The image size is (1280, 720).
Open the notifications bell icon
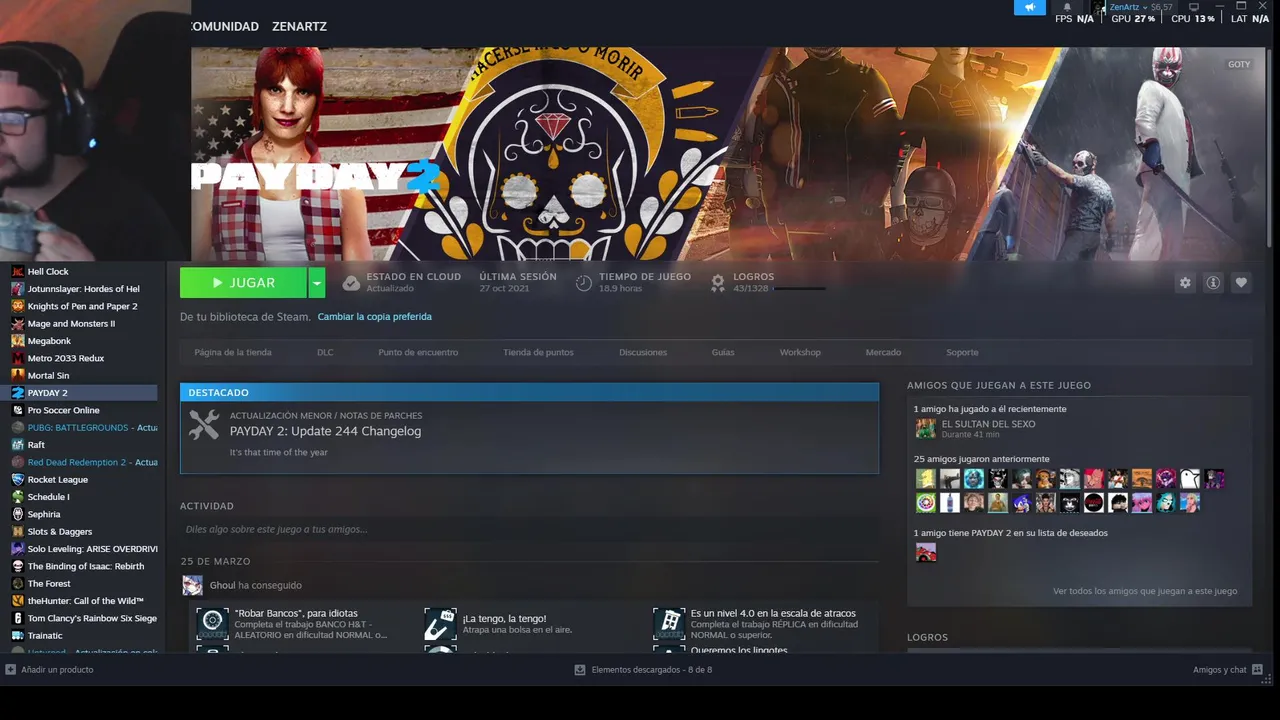coord(1067,7)
